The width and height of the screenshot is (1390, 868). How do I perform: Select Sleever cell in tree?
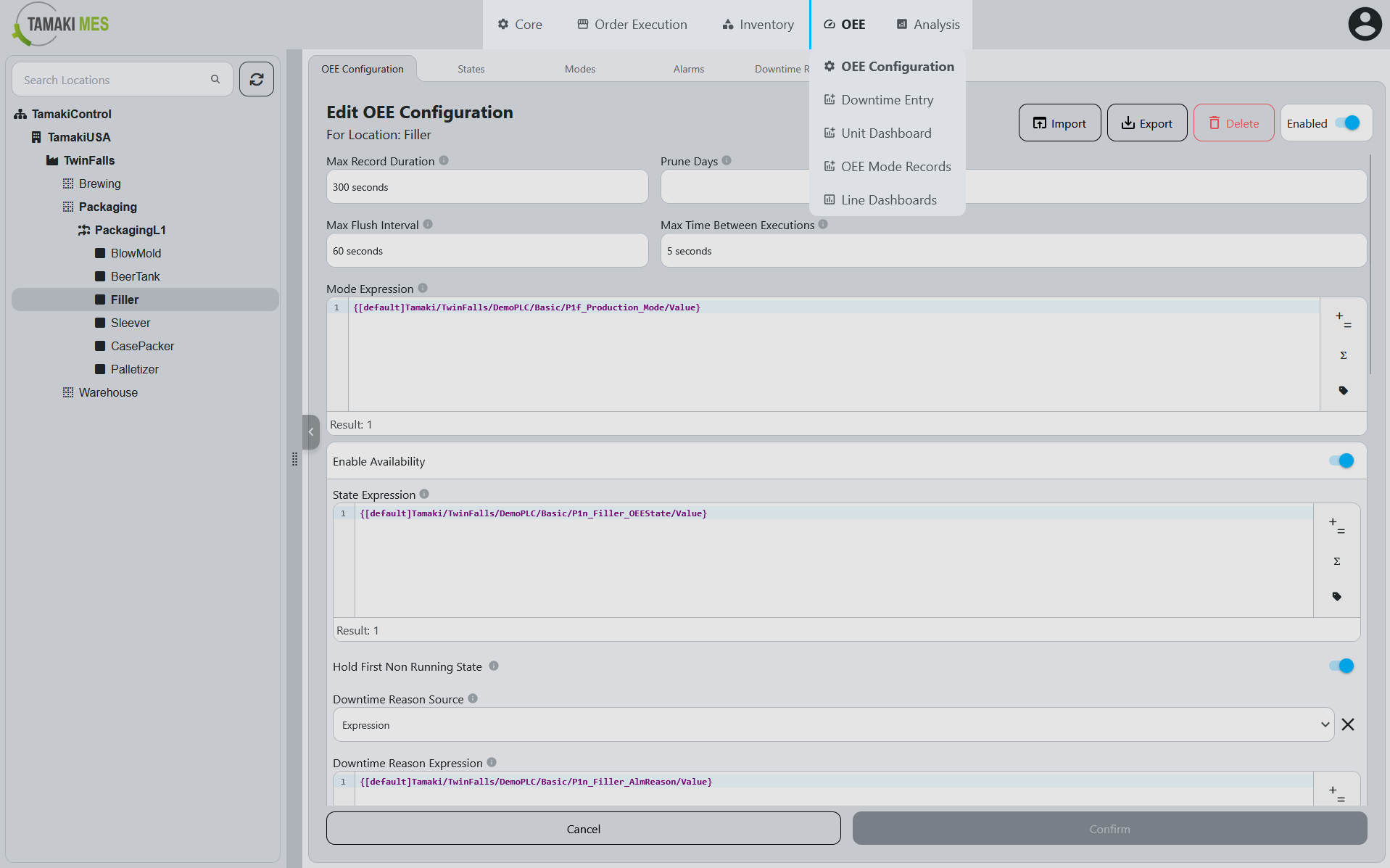pos(131,323)
